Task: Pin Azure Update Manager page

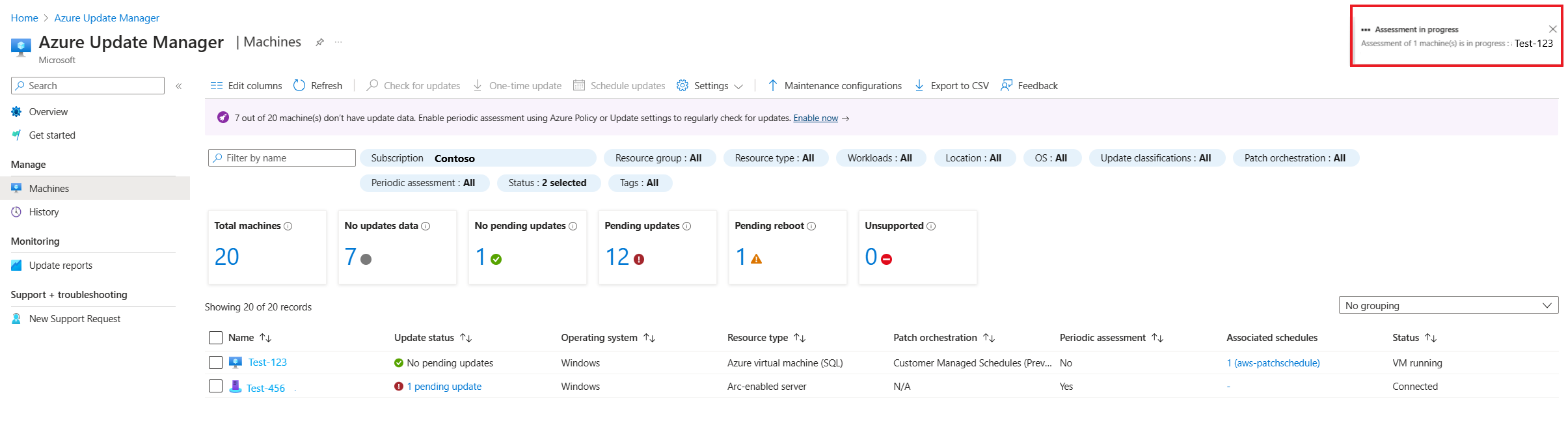Action: (319, 42)
